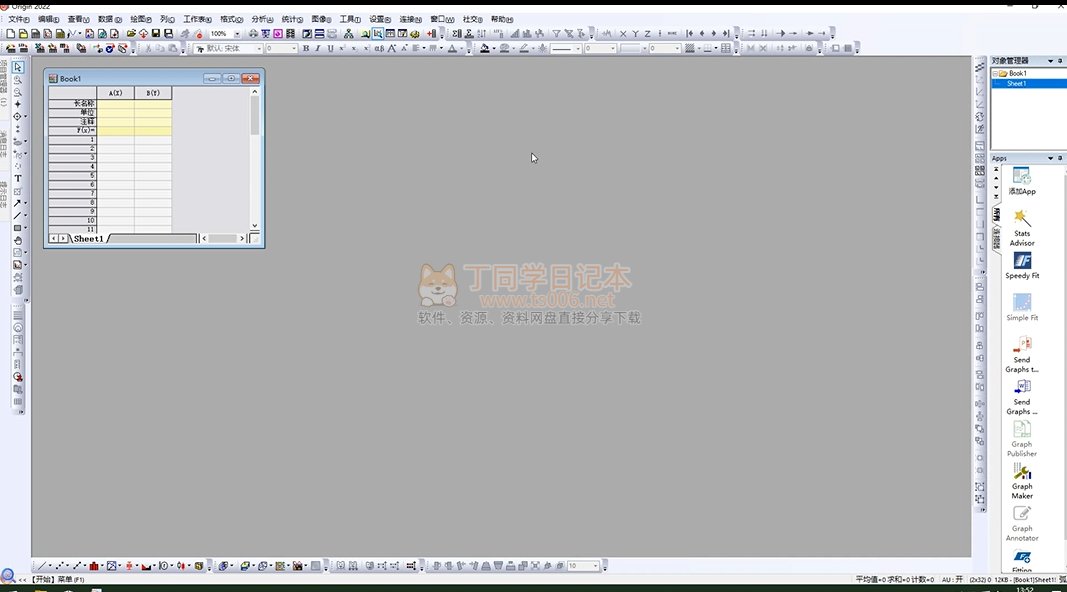The width and height of the screenshot is (1067, 592).
Task: Click the red Column/Bar plot icon
Action: 94,565
